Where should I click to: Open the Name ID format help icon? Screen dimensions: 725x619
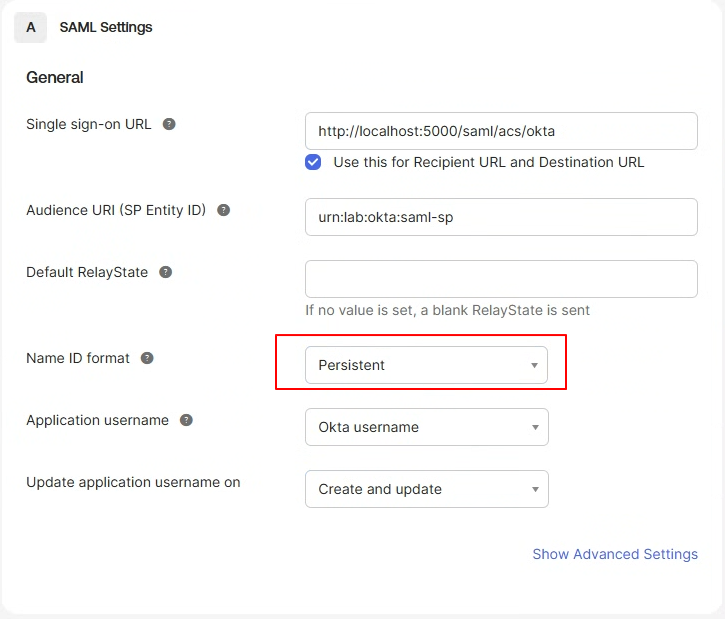click(x=147, y=358)
